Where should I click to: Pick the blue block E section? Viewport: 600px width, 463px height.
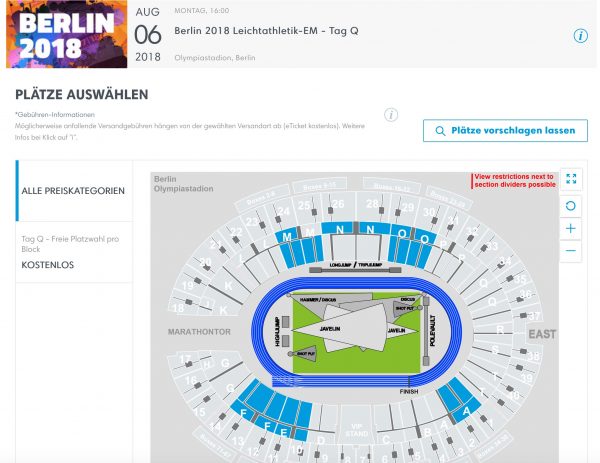tap(284, 433)
